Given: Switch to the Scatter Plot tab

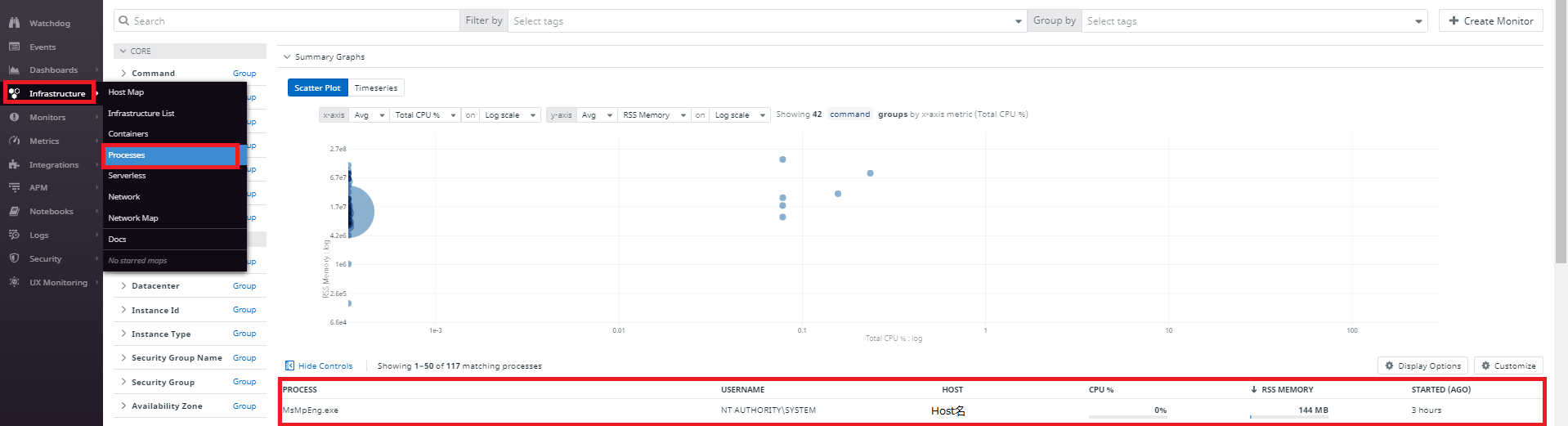Looking at the screenshot, I should pos(317,87).
